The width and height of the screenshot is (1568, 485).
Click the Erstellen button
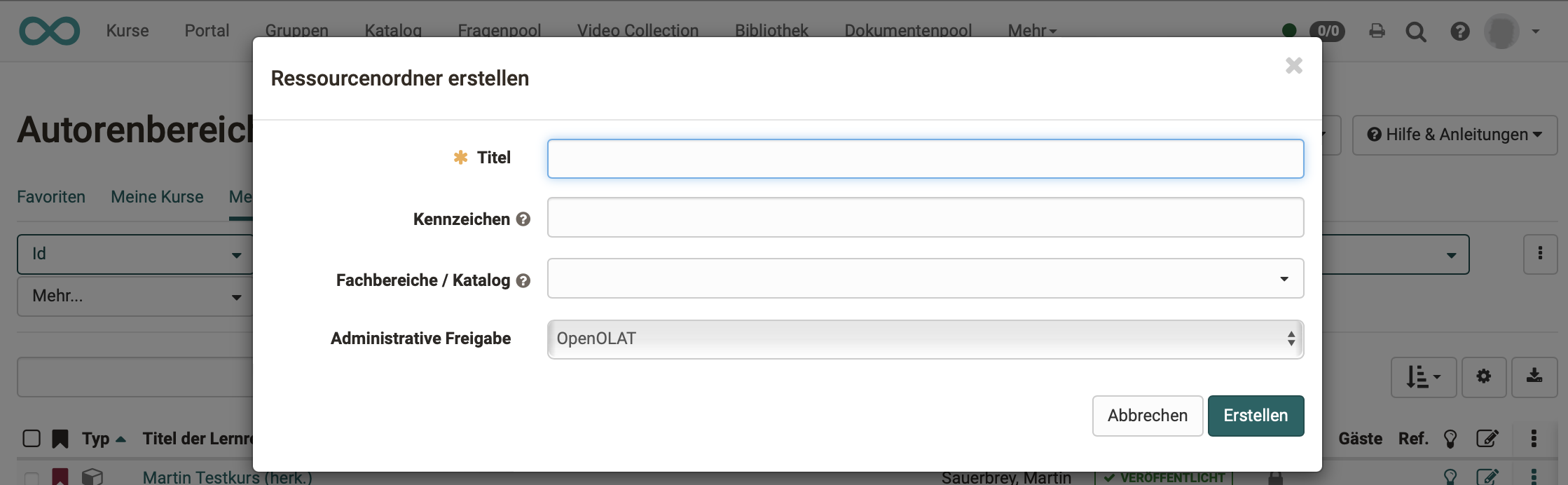(1256, 416)
